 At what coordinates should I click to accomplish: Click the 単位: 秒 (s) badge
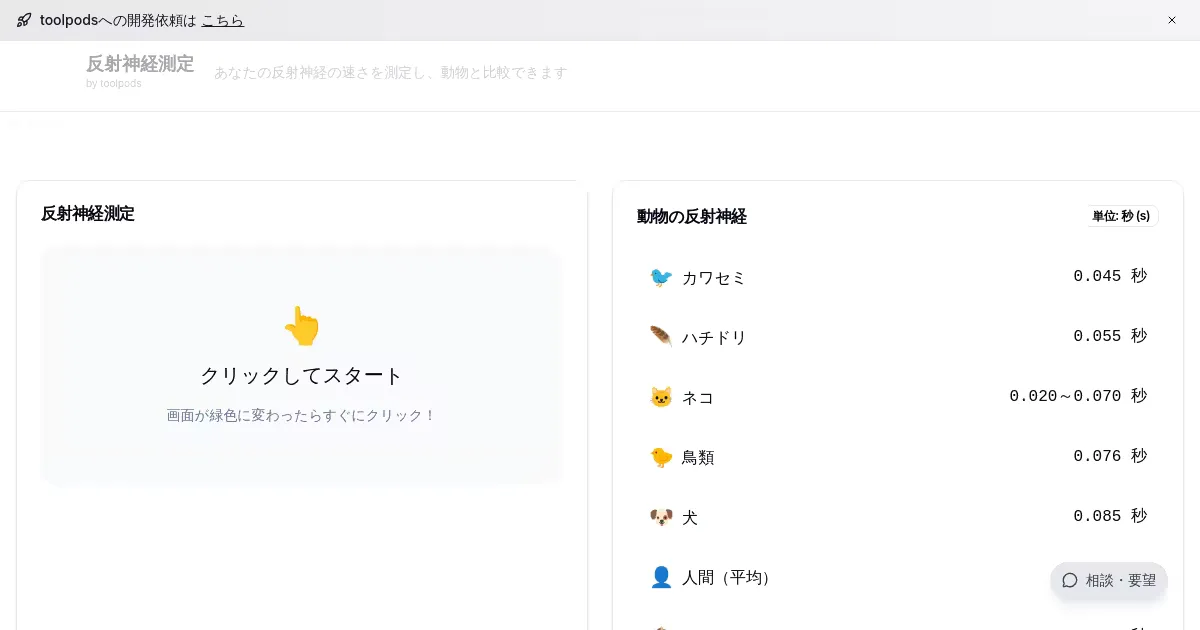[x=1121, y=216]
